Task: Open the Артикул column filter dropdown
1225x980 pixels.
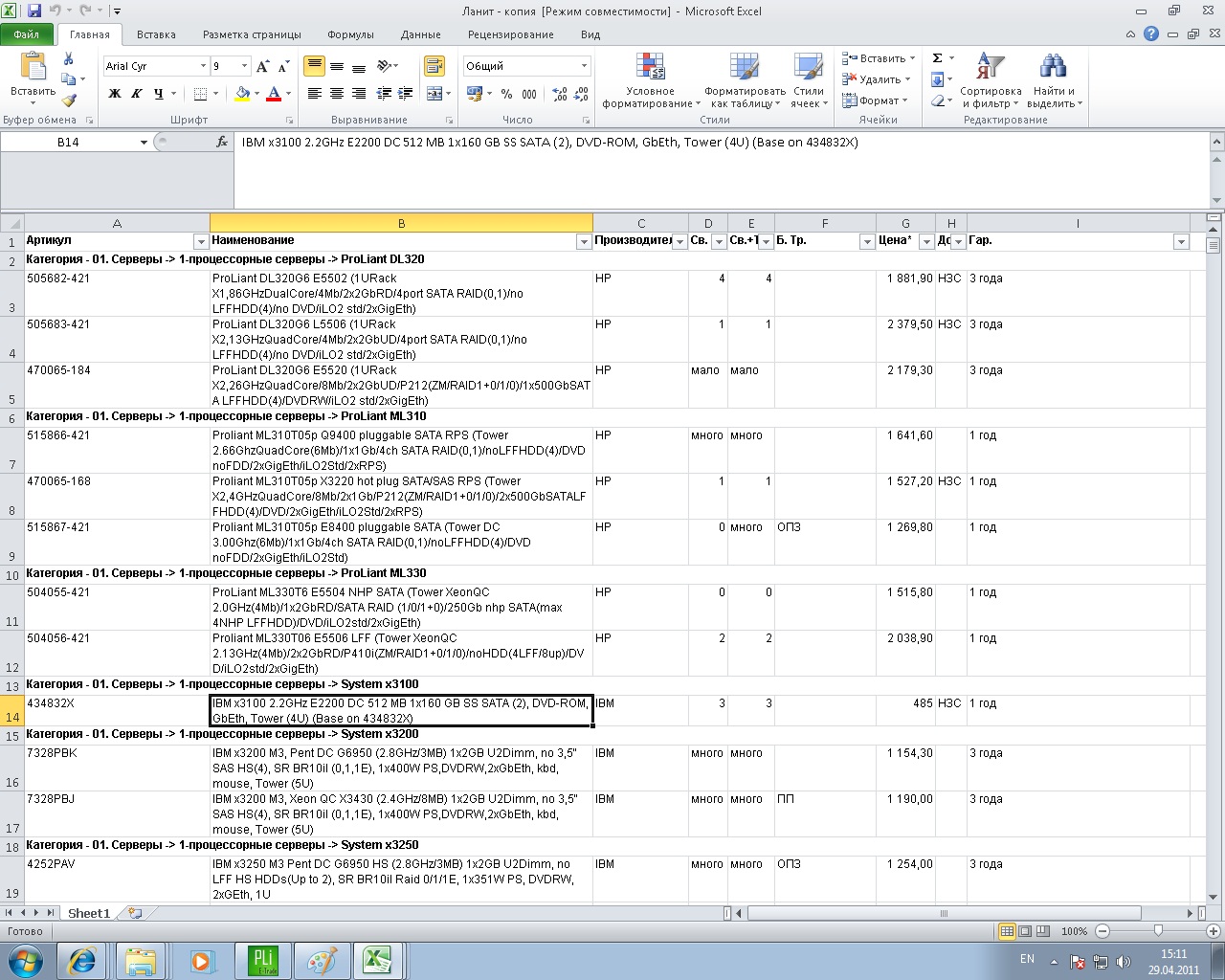Action: click(201, 242)
